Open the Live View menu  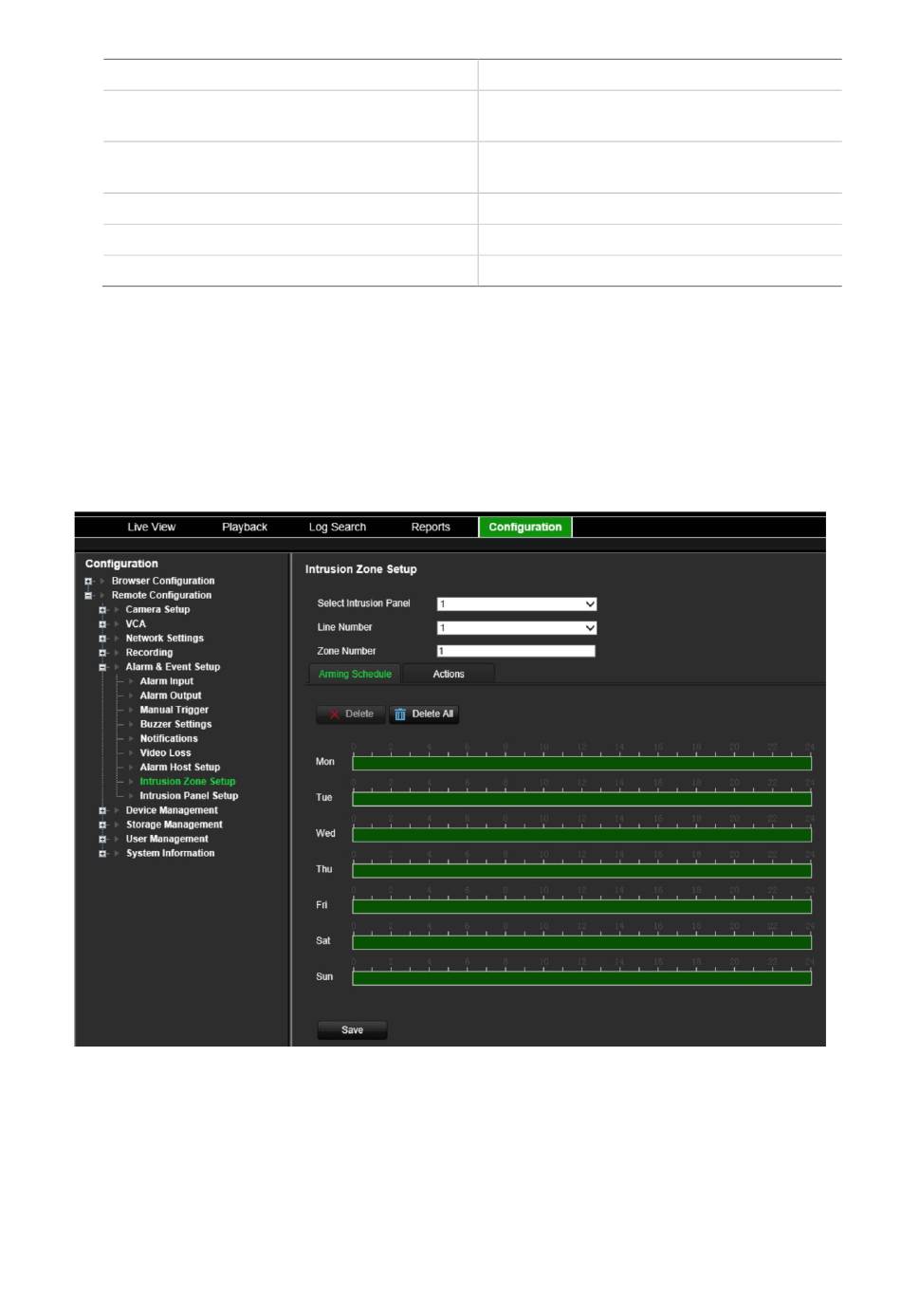click(x=152, y=528)
